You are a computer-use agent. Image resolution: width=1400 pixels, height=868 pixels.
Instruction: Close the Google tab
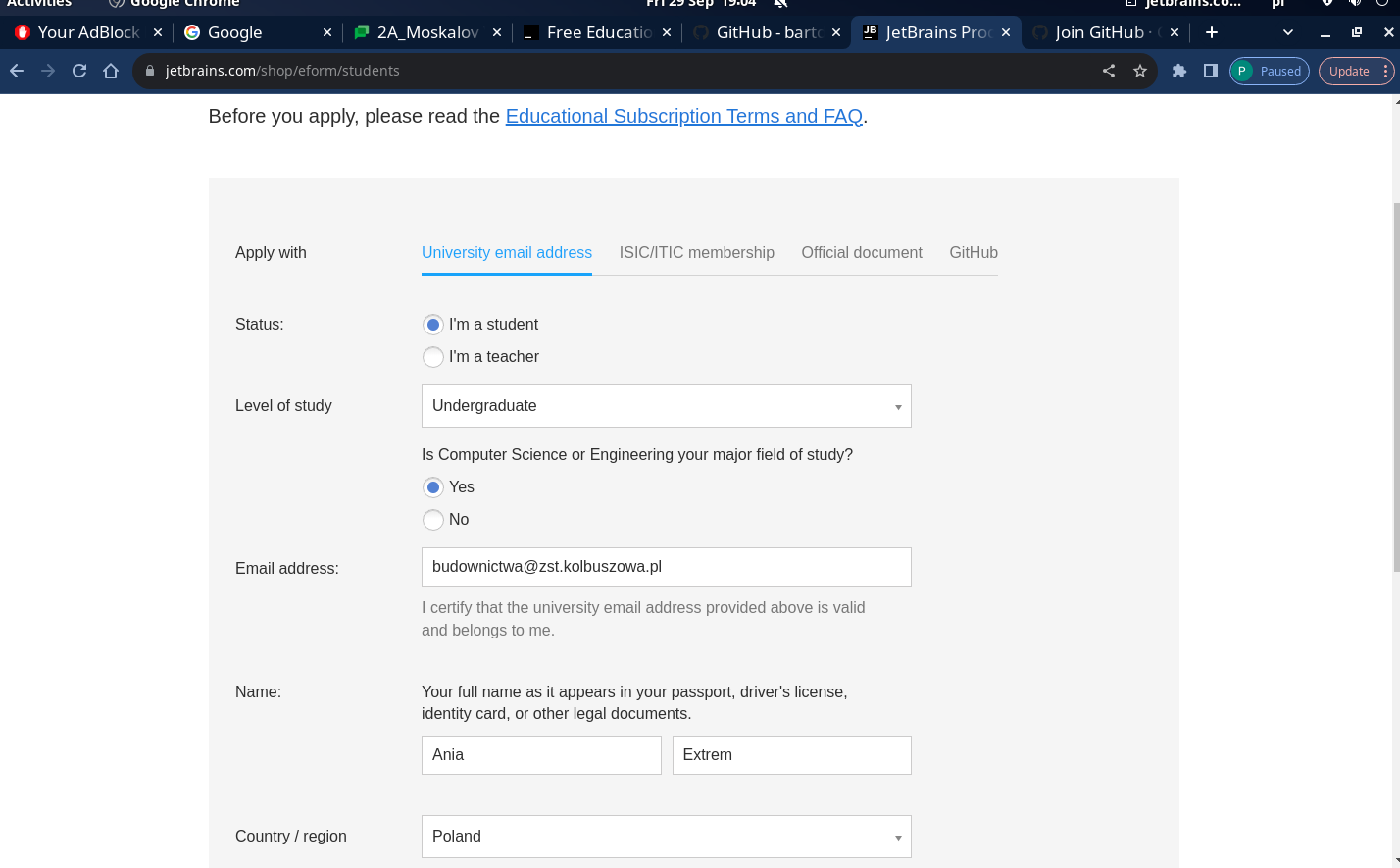coord(327,32)
